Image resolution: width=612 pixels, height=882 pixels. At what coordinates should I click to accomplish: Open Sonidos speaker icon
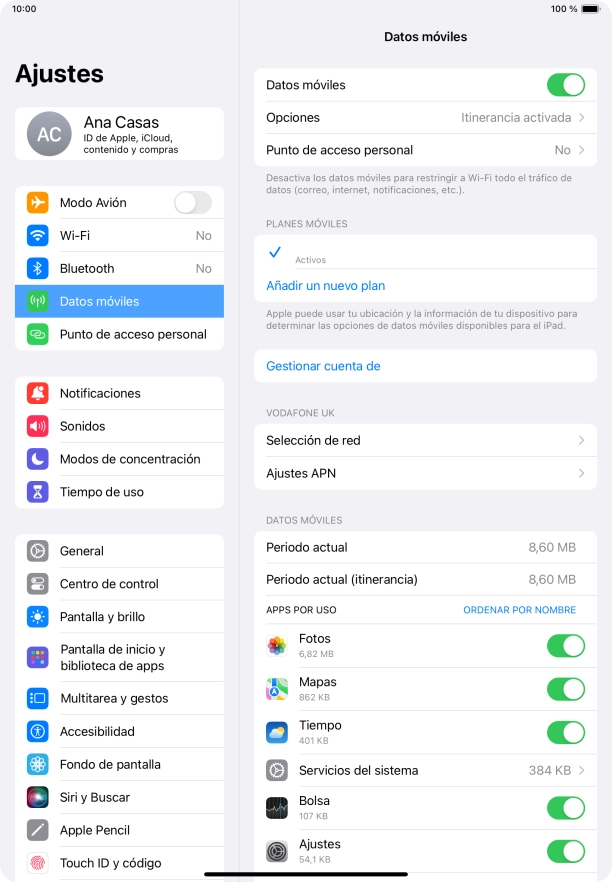coord(38,426)
